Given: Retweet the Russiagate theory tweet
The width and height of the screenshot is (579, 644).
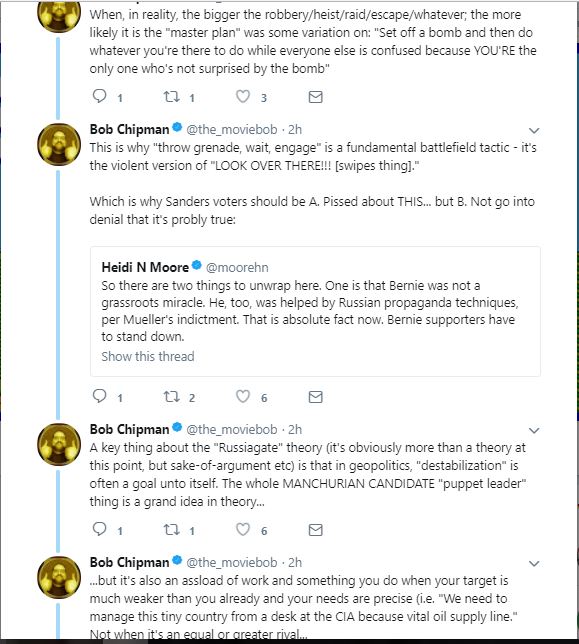Looking at the screenshot, I should pos(172,529).
